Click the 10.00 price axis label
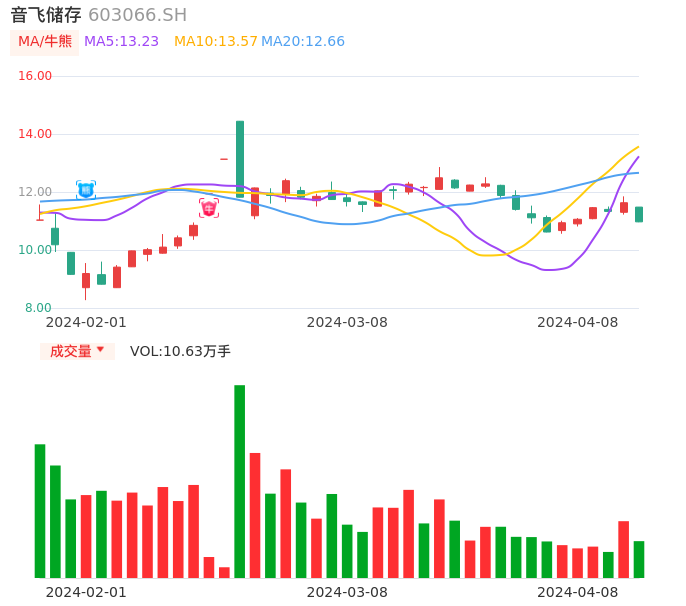This screenshot has height=606, width=686. (x=35, y=250)
